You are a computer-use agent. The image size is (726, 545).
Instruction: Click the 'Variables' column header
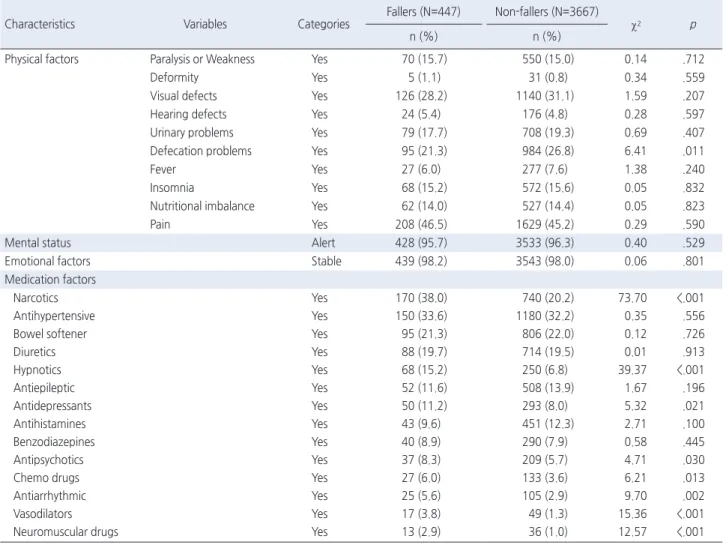pos(205,24)
